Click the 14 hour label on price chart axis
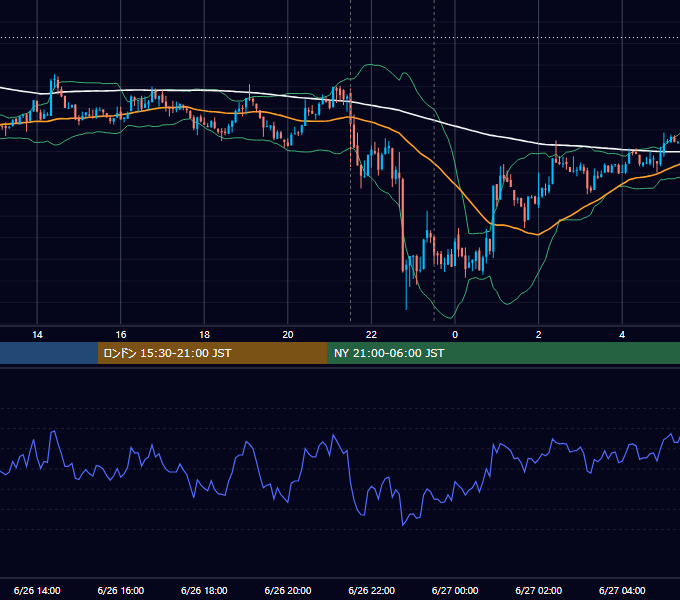 pyautogui.click(x=37, y=335)
